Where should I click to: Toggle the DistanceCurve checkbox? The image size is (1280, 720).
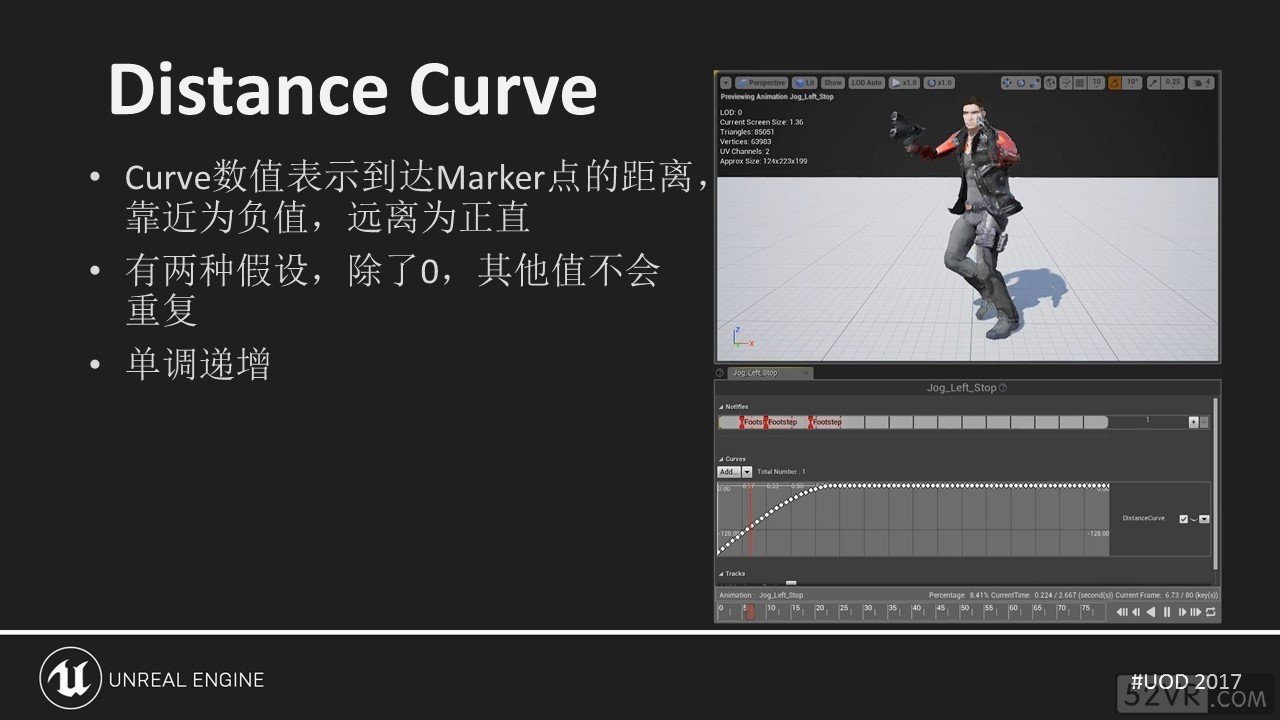click(1184, 519)
